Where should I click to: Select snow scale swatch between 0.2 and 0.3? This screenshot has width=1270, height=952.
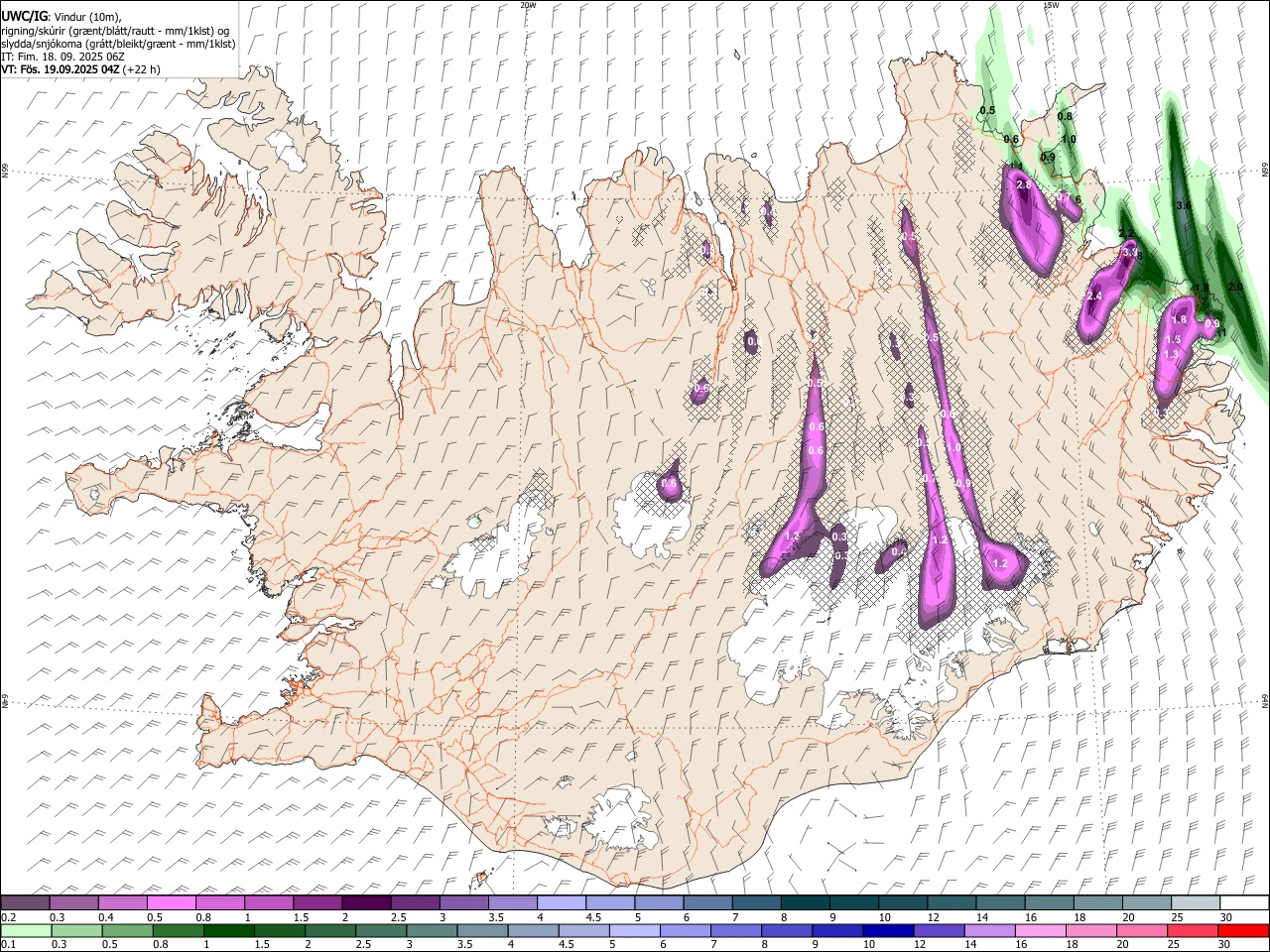click(x=25, y=902)
